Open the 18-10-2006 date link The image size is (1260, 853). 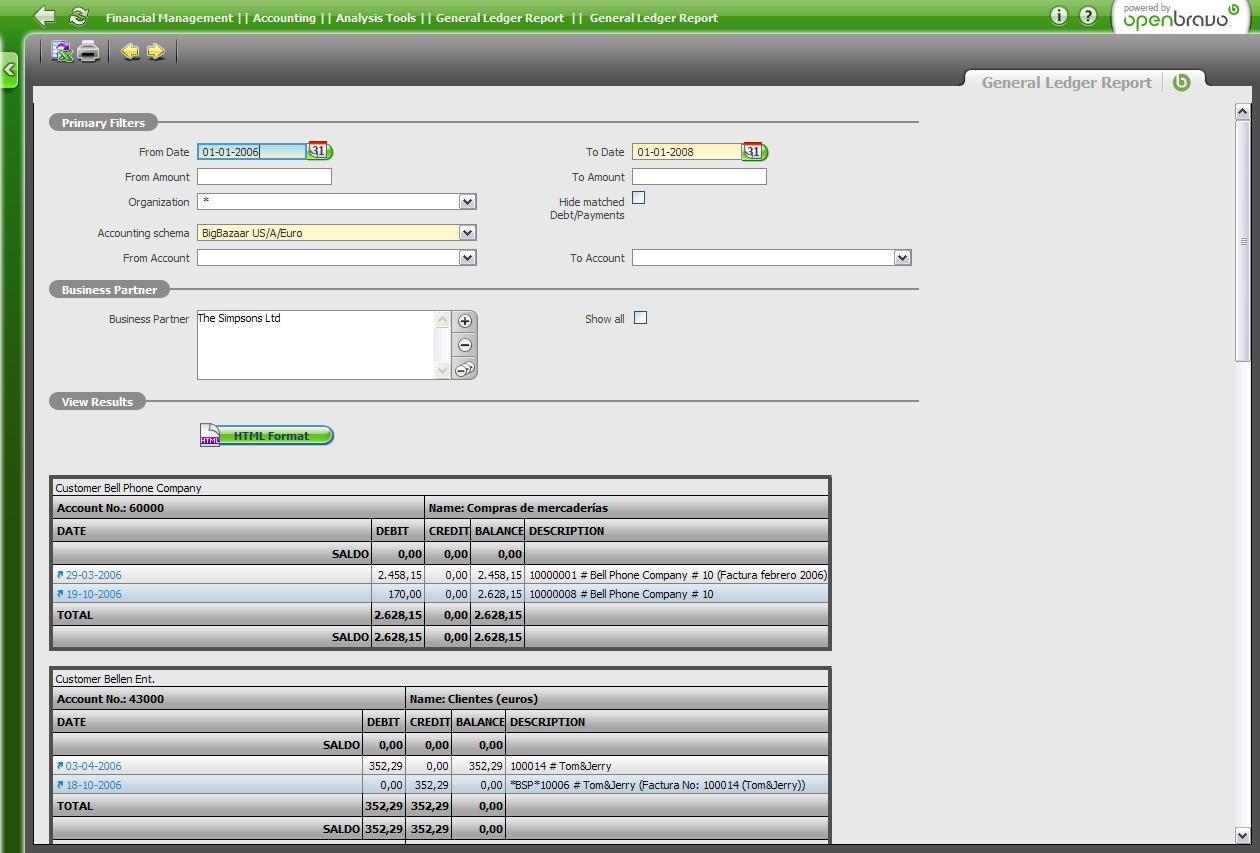point(94,785)
